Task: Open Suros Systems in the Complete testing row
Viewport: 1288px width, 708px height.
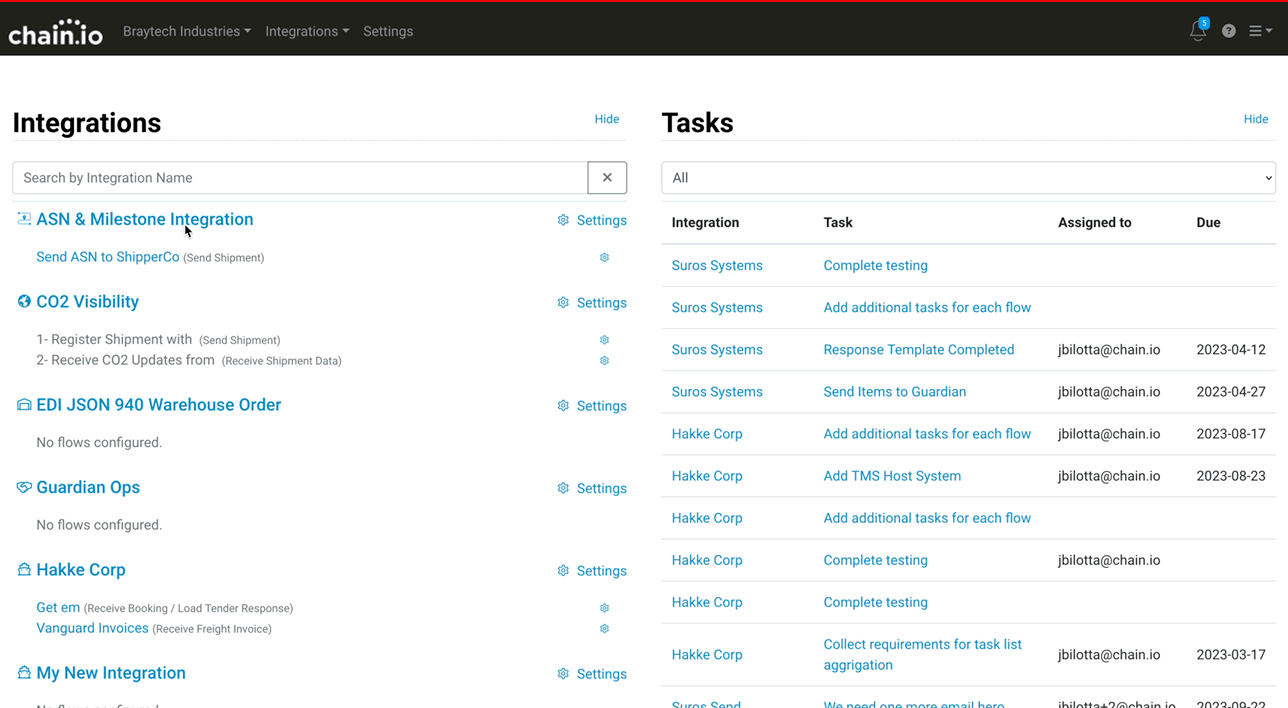Action: (717, 265)
